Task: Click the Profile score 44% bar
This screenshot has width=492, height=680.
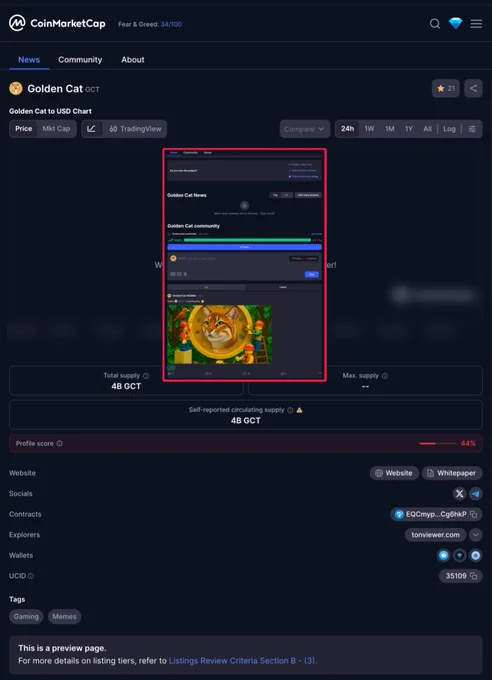Action: [437, 443]
